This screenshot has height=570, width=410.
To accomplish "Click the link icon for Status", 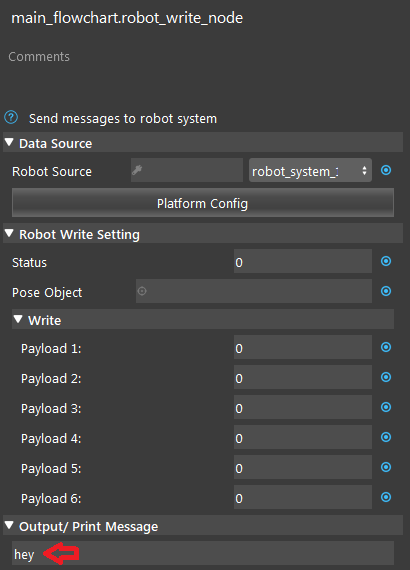I will point(386,261).
